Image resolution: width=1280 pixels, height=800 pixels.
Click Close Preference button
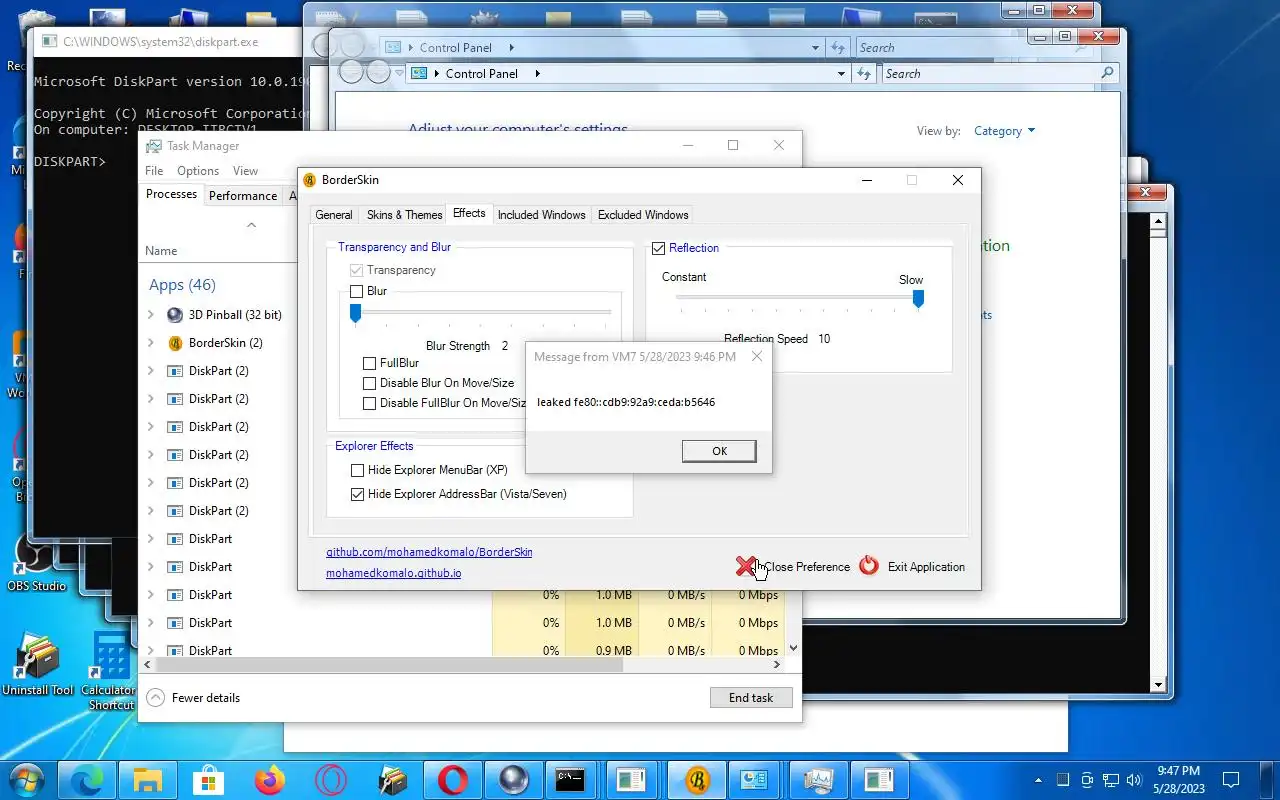(793, 567)
